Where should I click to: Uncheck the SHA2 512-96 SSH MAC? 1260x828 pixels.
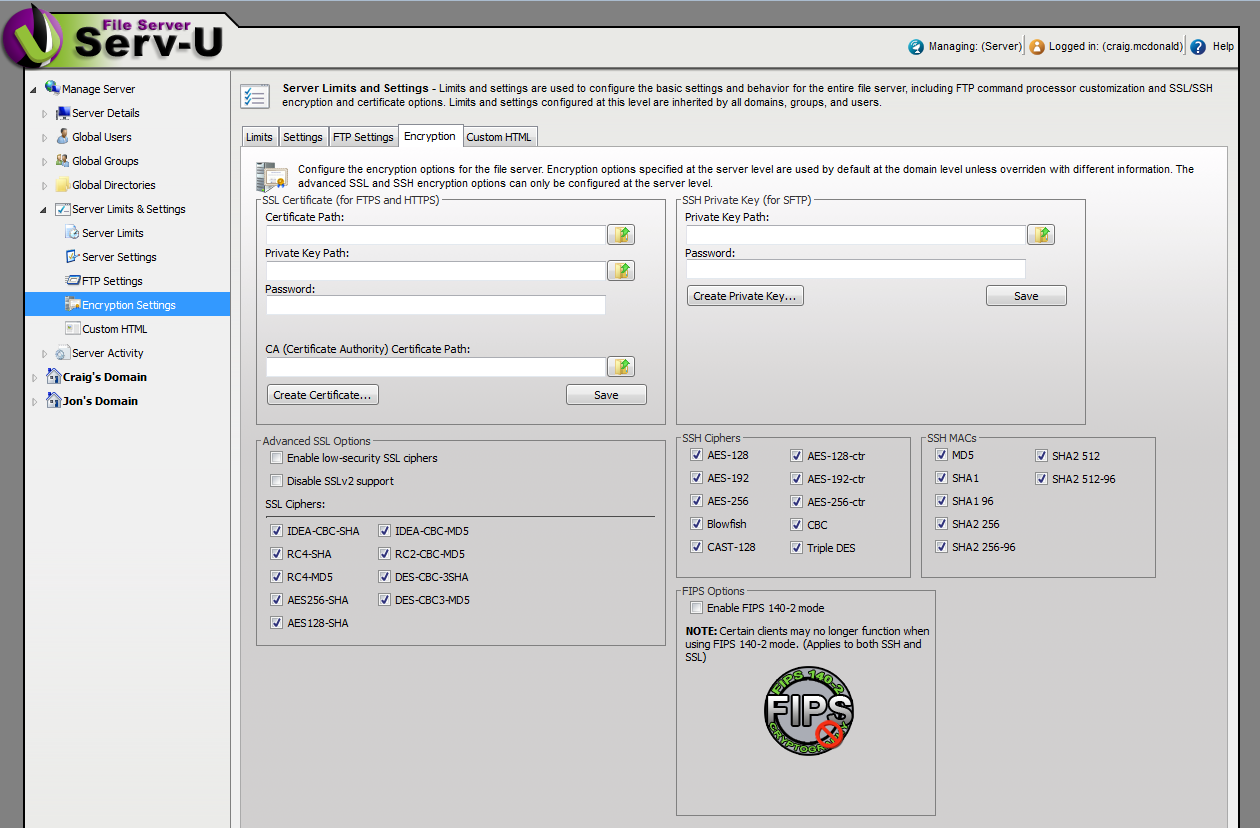pyautogui.click(x=1042, y=479)
